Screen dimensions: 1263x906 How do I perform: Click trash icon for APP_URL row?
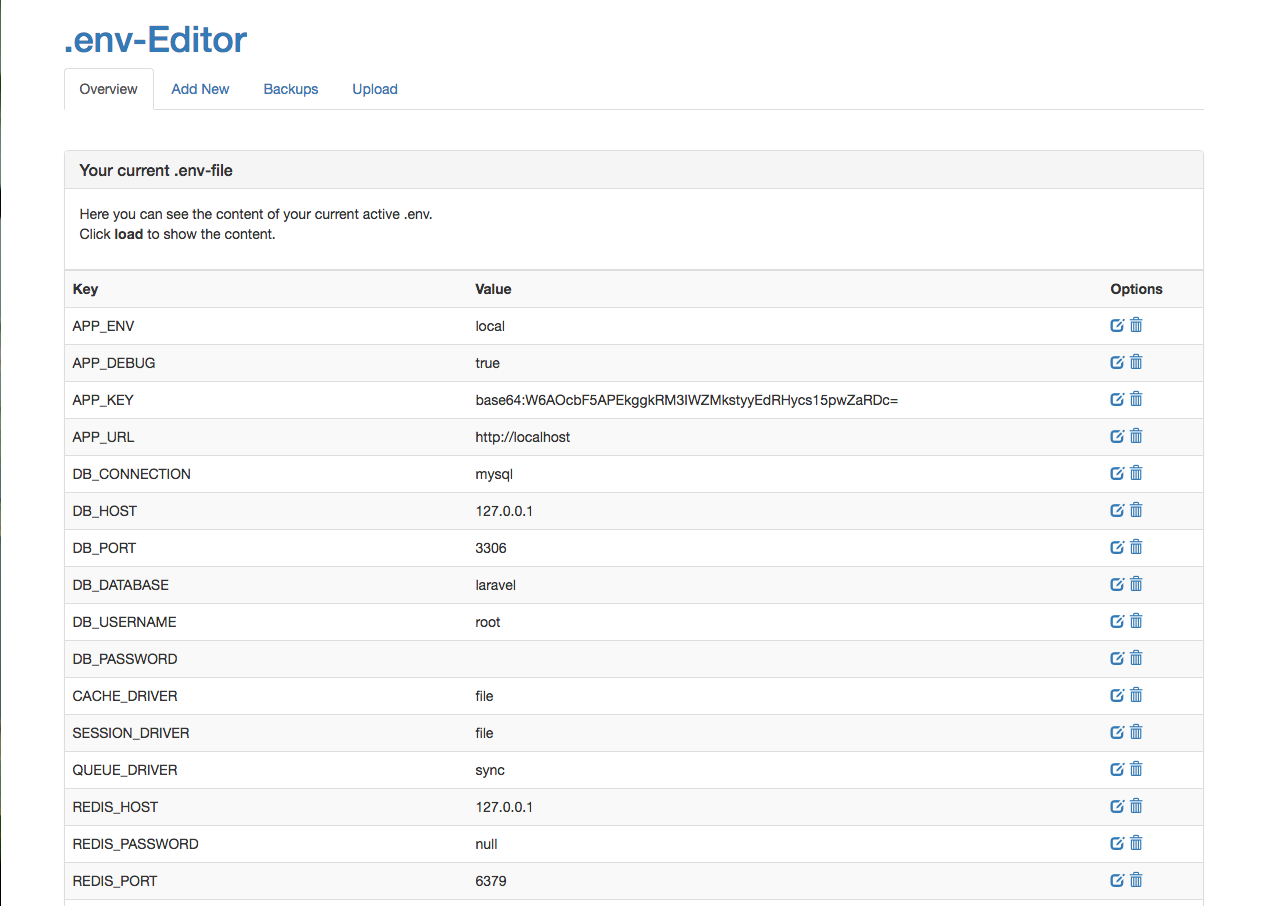point(1136,436)
